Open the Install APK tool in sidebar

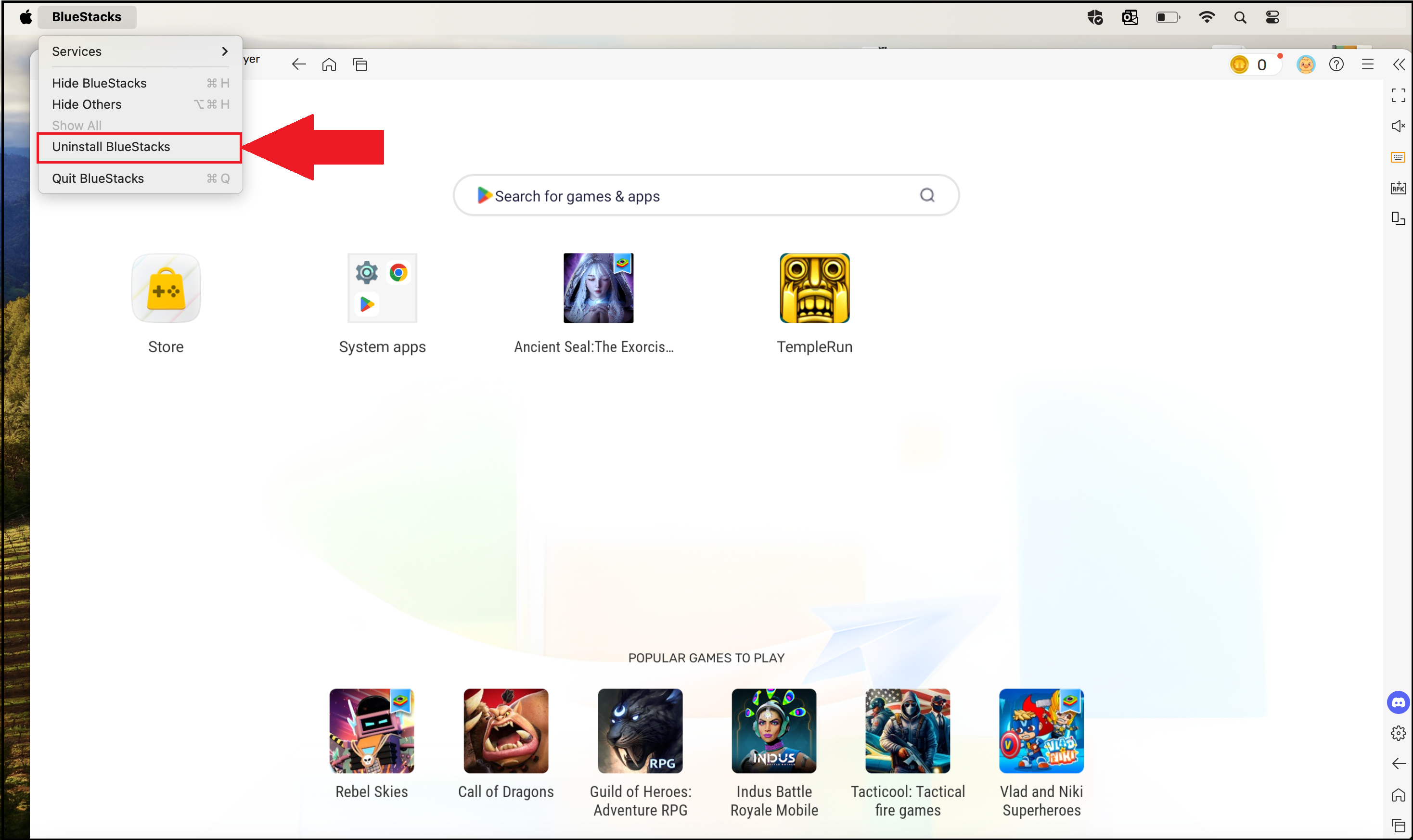pyautogui.click(x=1398, y=187)
